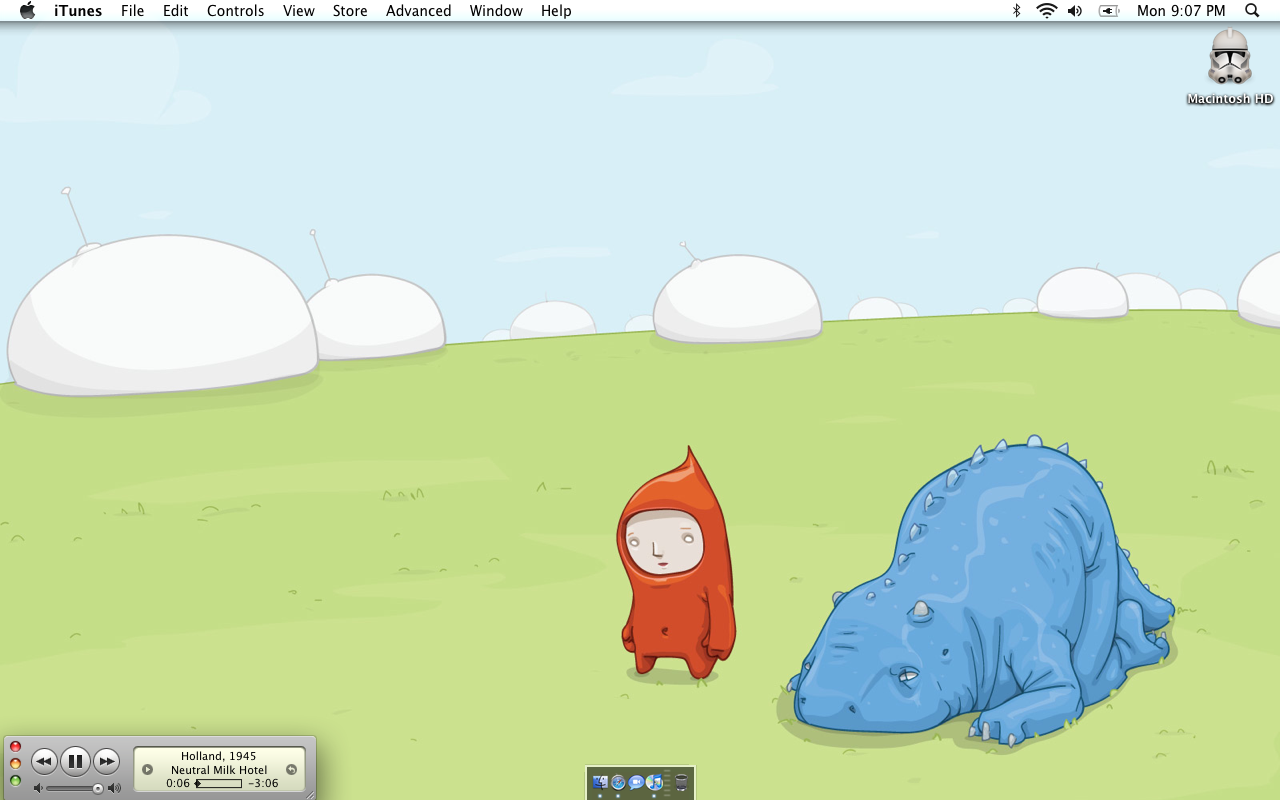Click the max-volume speaker icon
1280x800 pixels.
coord(114,788)
